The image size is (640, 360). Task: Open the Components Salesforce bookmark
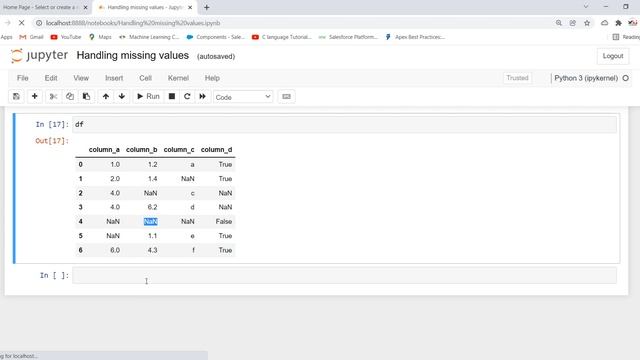coord(216,37)
